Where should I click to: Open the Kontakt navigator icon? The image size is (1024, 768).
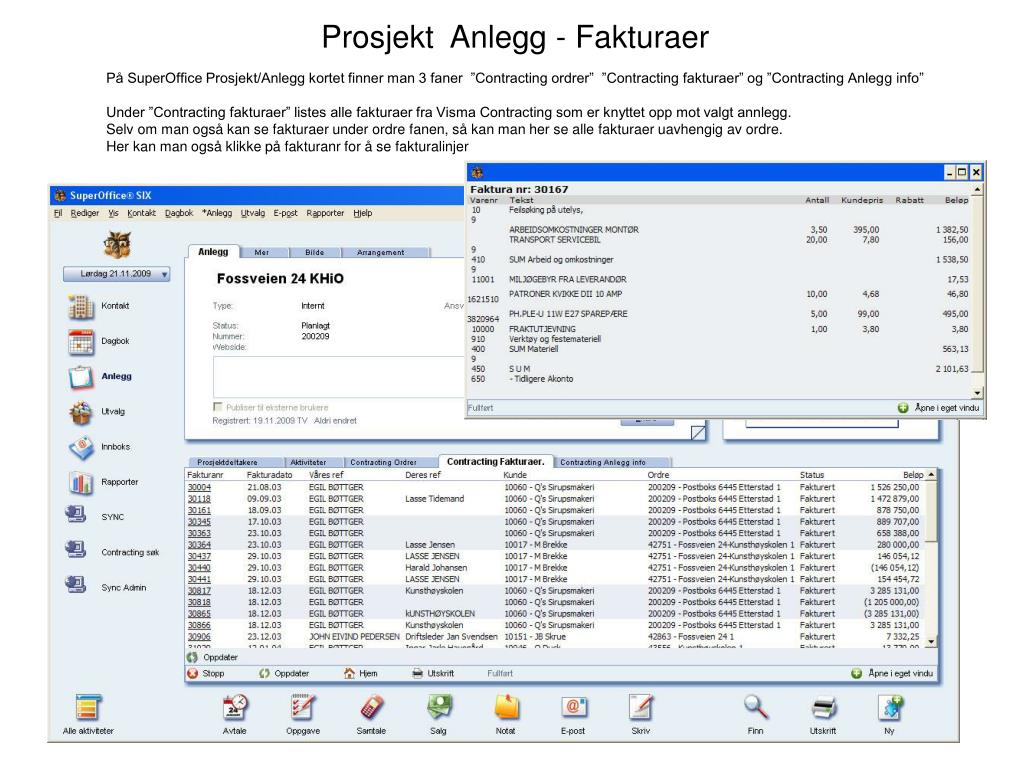[81, 306]
